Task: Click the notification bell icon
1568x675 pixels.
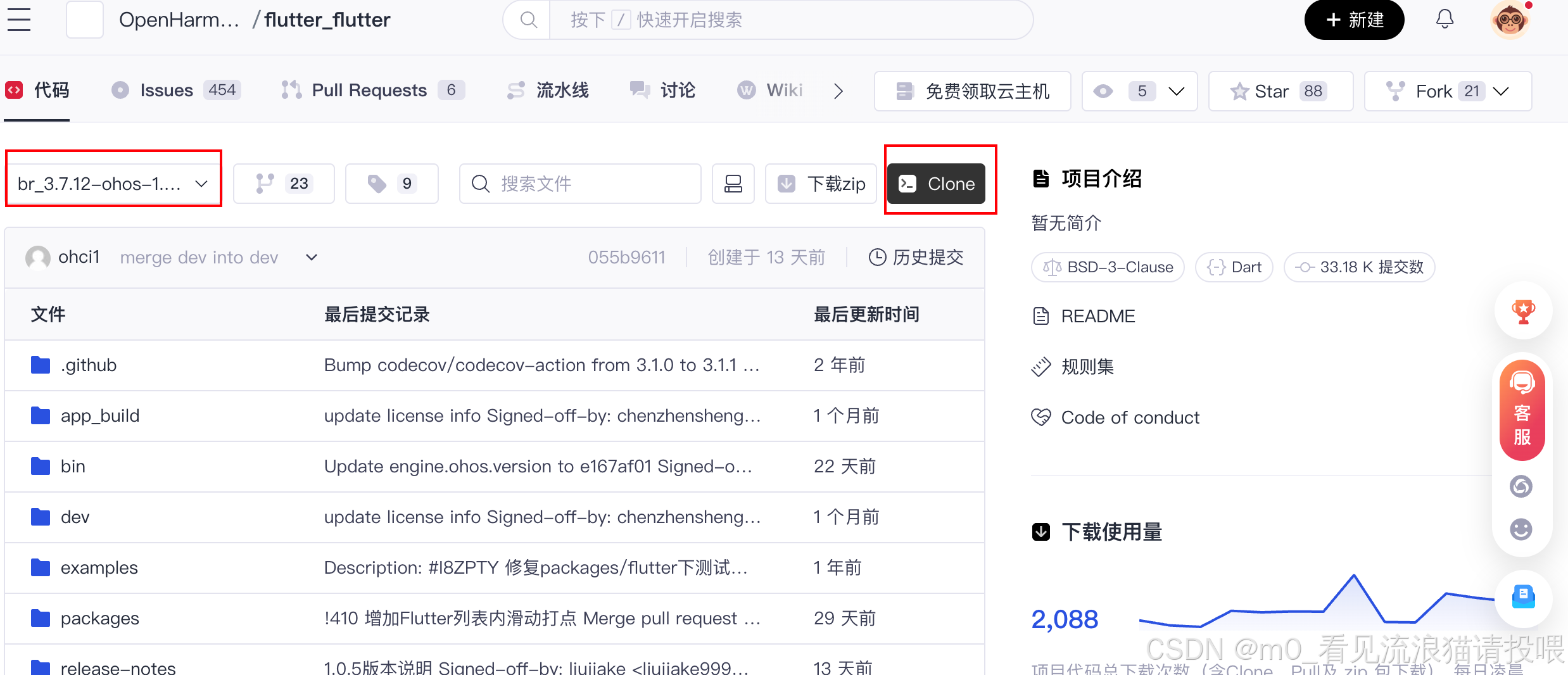Action: point(1445,19)
